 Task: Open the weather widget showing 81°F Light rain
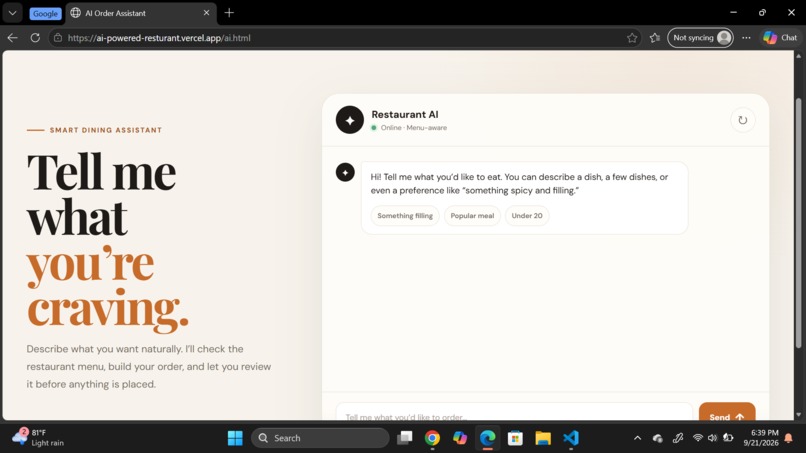point(39,438)
